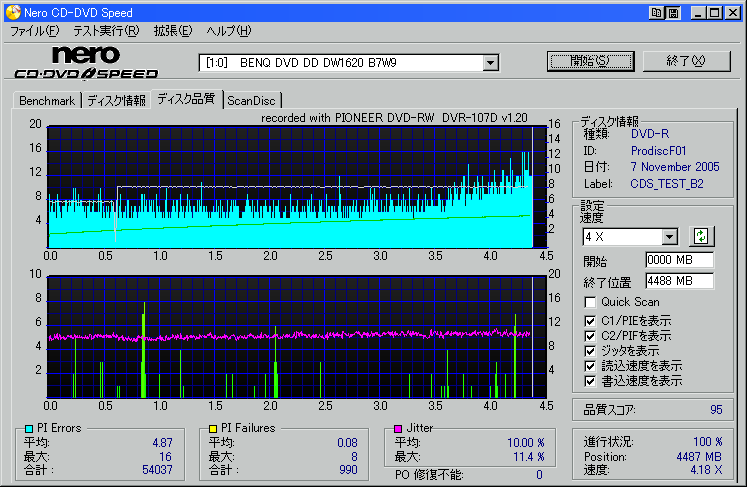Click the yellow PI Failures color swatch
Screen dimensions: 747x487
point(213,428)
